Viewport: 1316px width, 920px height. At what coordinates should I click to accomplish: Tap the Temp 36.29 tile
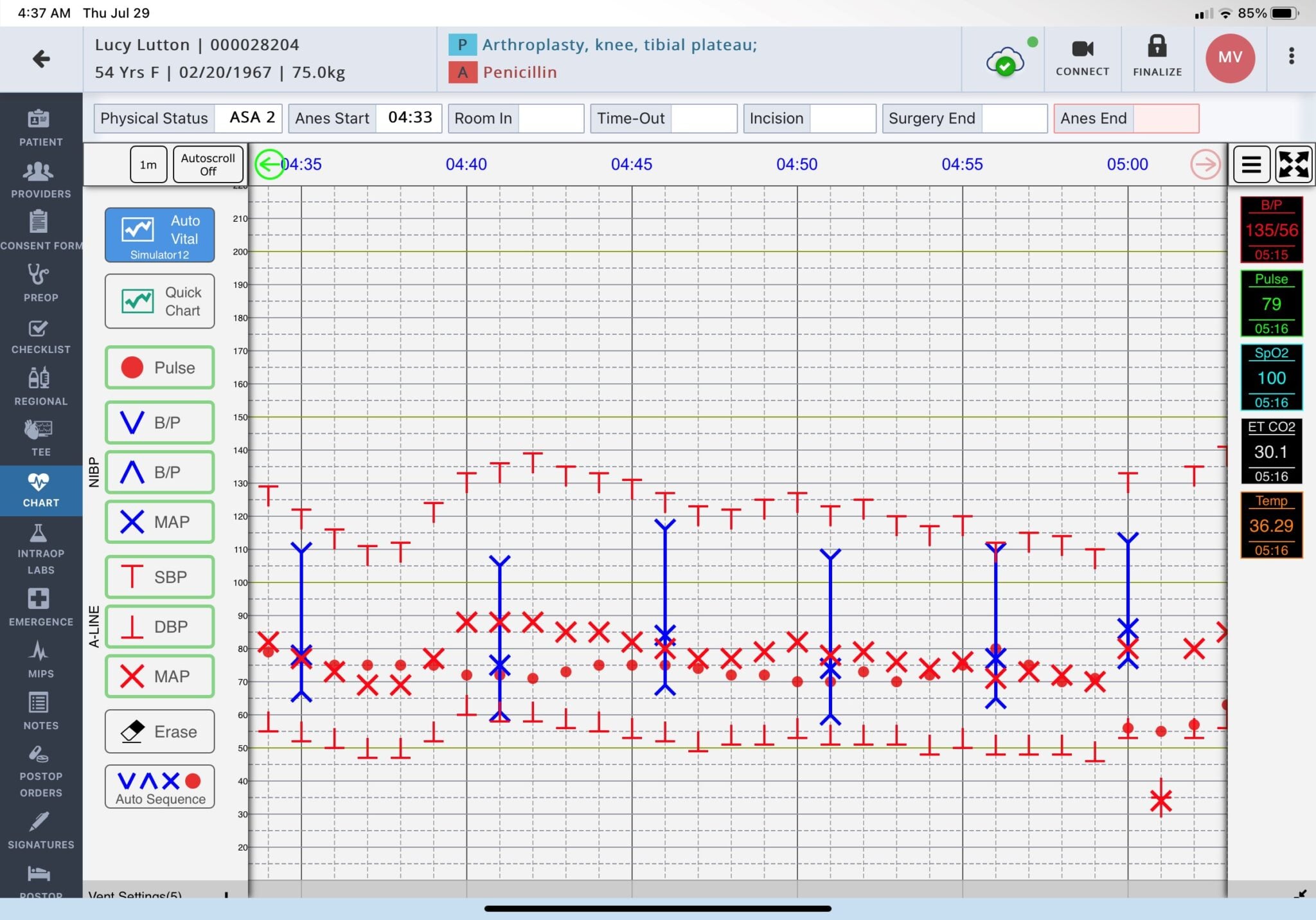point(1271,525)
